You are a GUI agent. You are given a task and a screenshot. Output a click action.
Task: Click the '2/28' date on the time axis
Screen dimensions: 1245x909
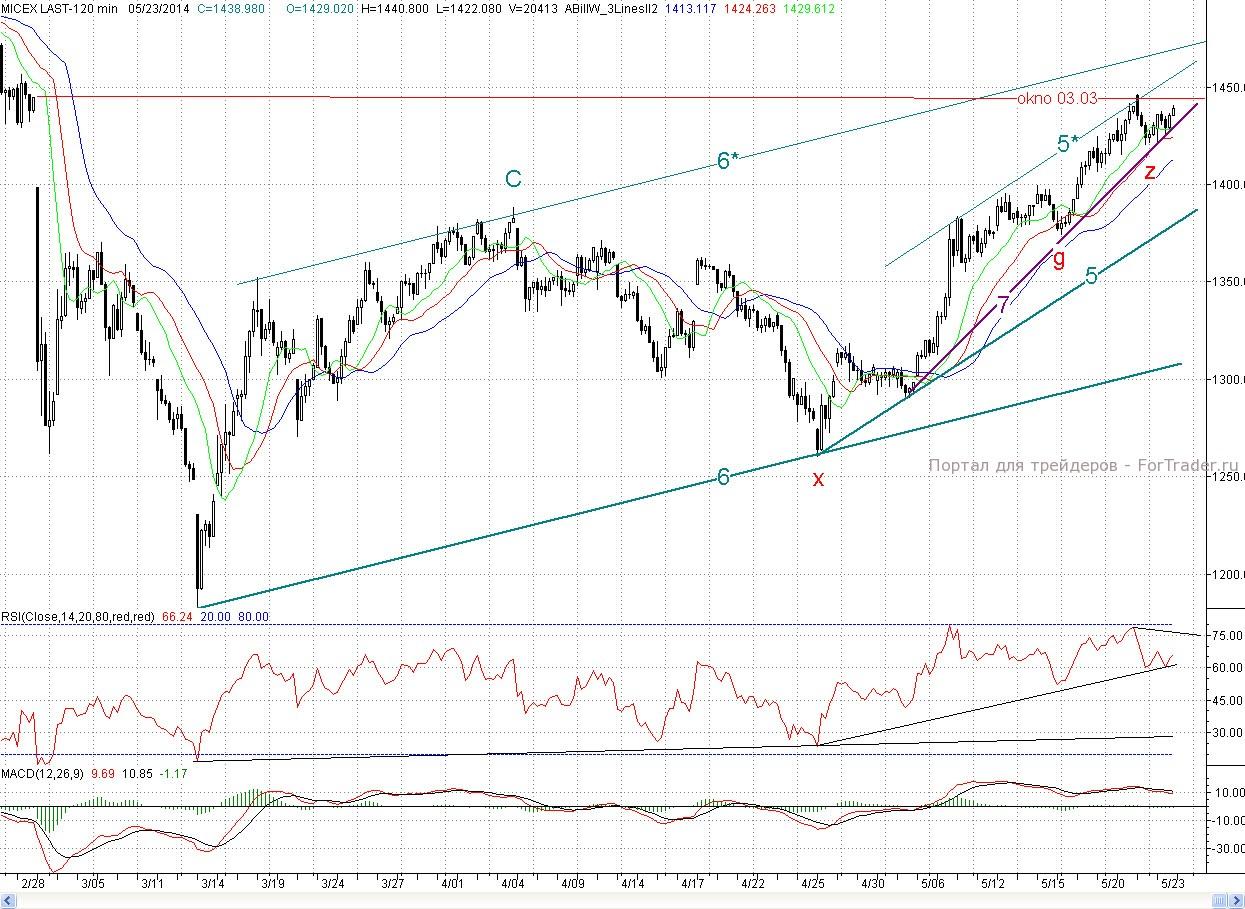click(x=33, y=884)
